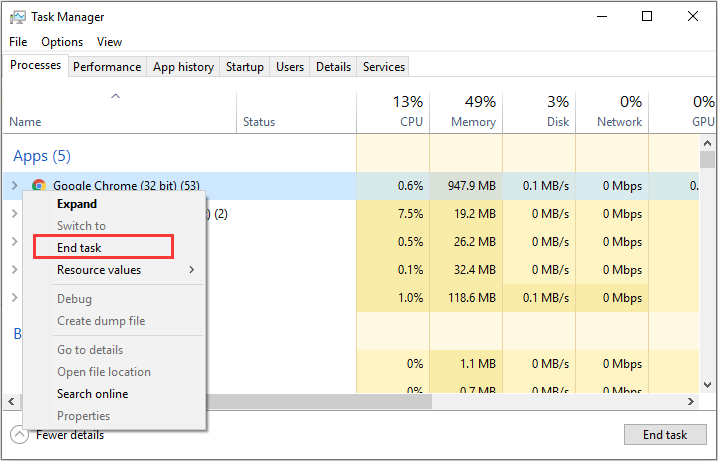
Task: Click the Fewer details arrow icon
Action: pos(19,435)
